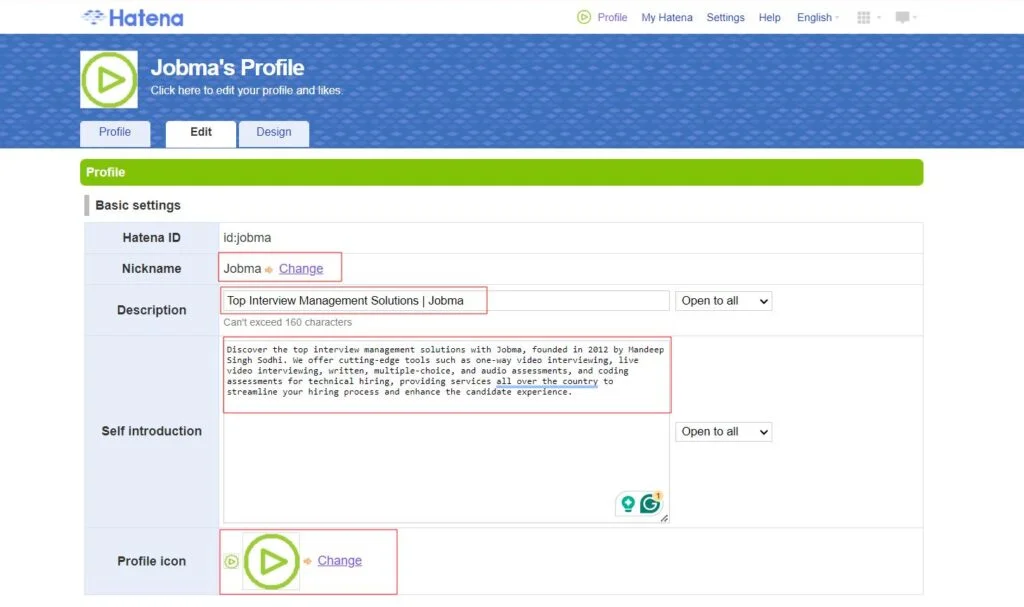Click the large profile icon preview

[x=271, y=561]
